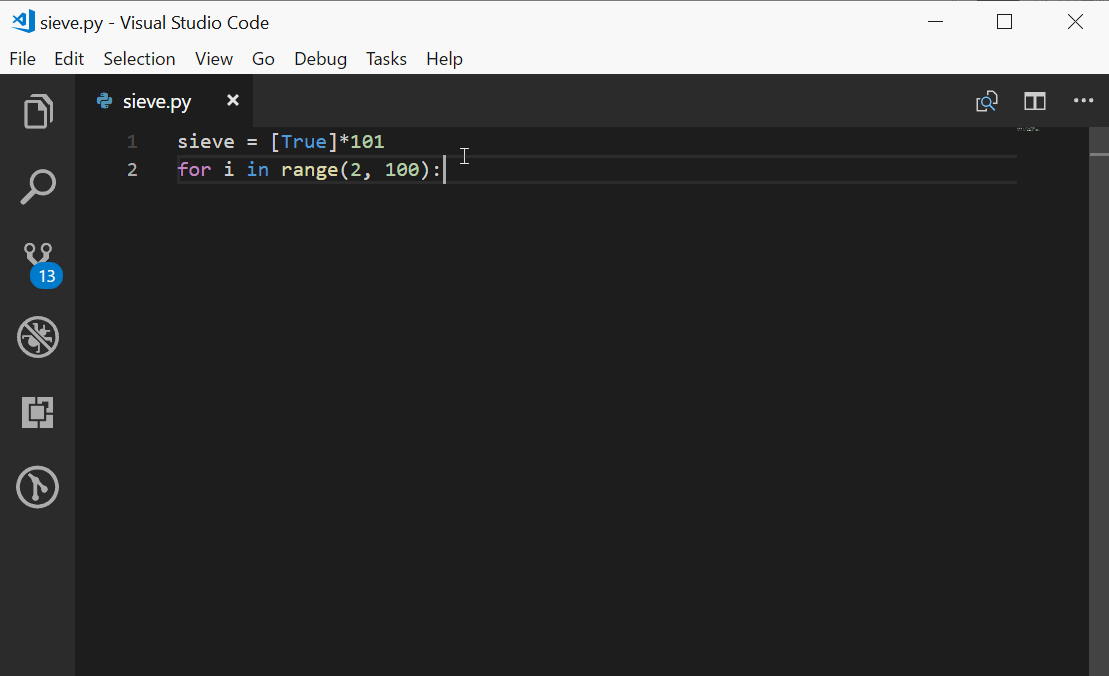Open the Tasks menu

(386, 58)
